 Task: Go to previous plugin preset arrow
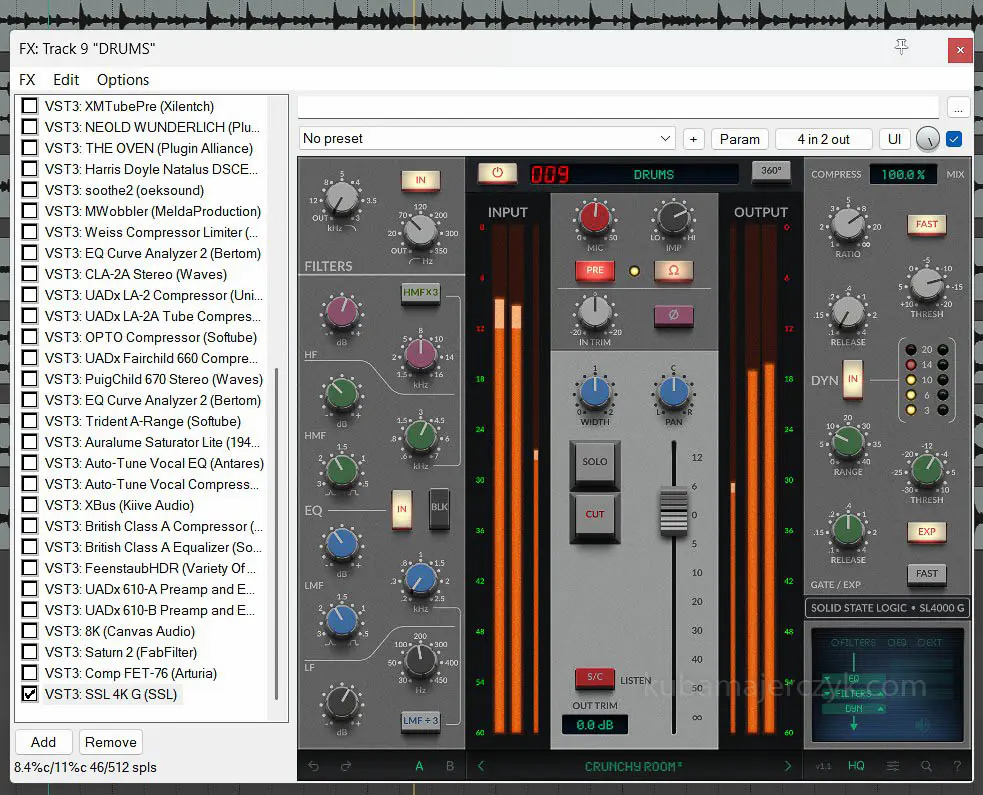click(480, 767)
